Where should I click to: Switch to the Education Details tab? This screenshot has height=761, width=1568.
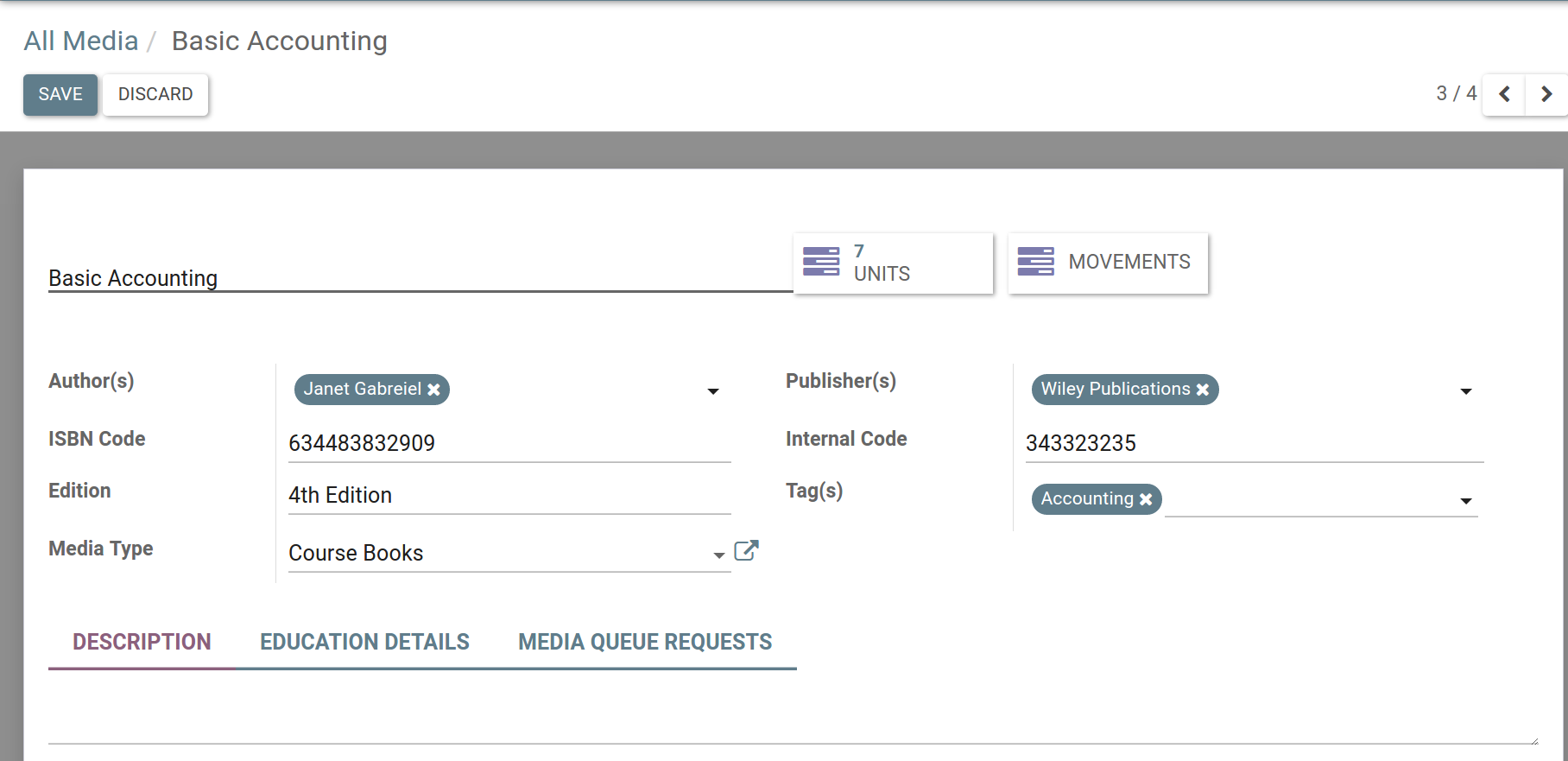(364, 642)
